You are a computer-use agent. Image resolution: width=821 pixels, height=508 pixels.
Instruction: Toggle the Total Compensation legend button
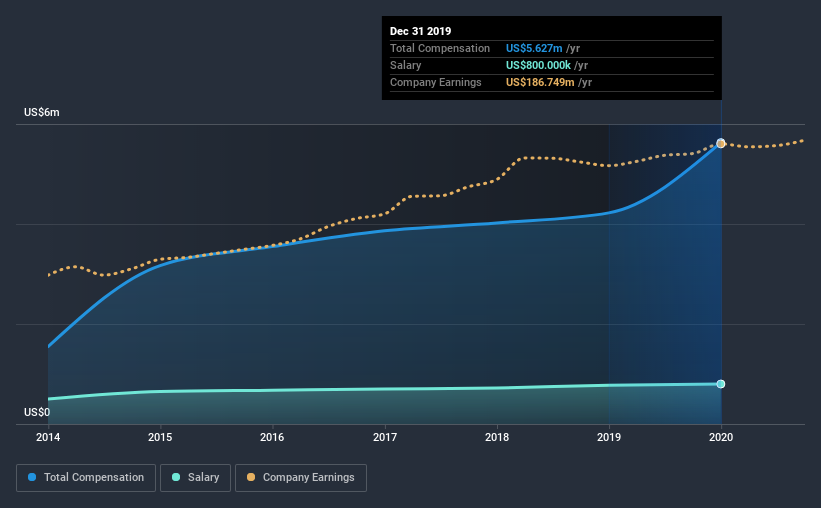pos(86,478)
